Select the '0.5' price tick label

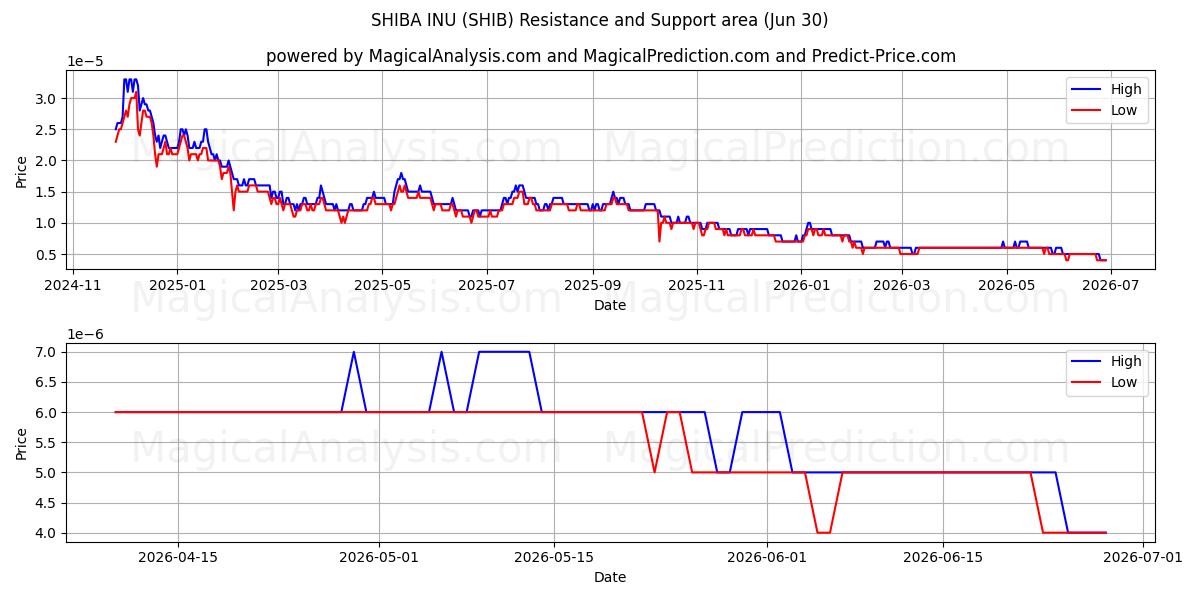click(48, 255)
